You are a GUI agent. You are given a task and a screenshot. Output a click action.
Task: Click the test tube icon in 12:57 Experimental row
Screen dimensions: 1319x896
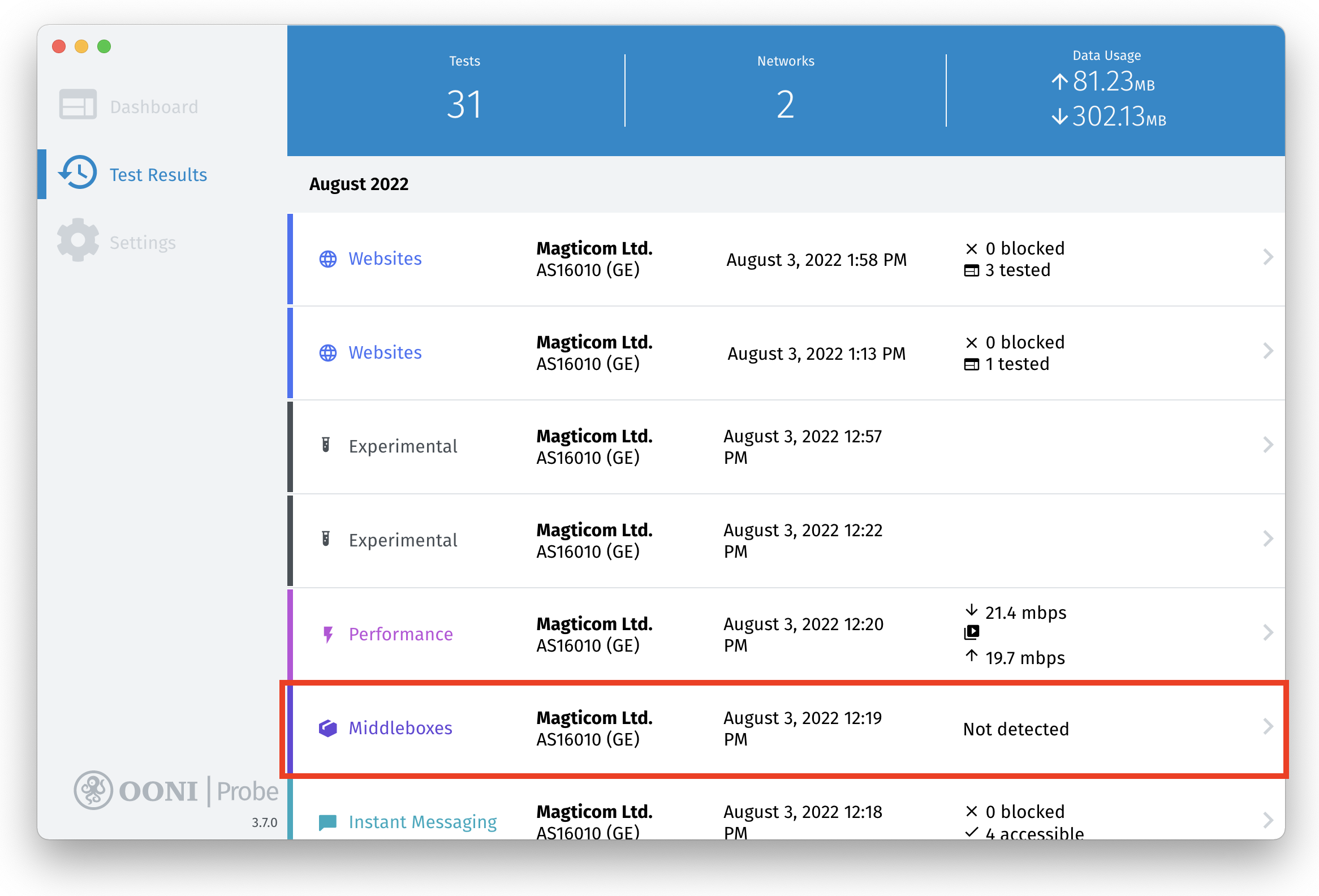326,445
